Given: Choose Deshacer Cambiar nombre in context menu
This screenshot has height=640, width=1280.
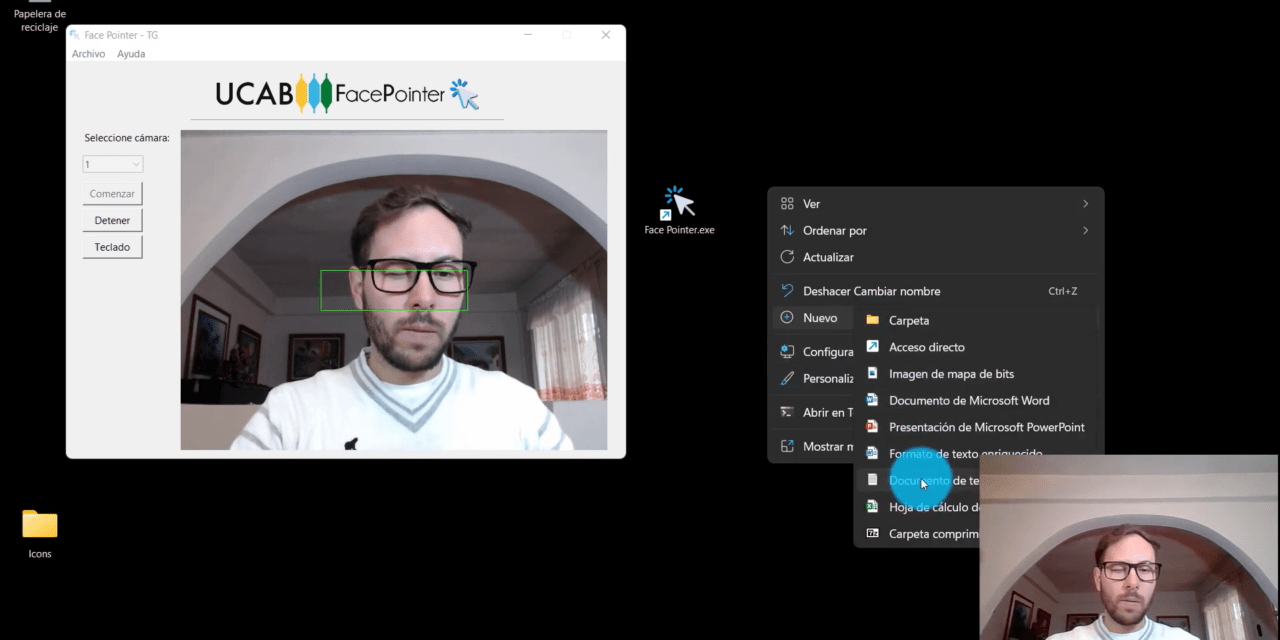Looking at the screenshot, I should pyautogui.click(x=871, y=291).
